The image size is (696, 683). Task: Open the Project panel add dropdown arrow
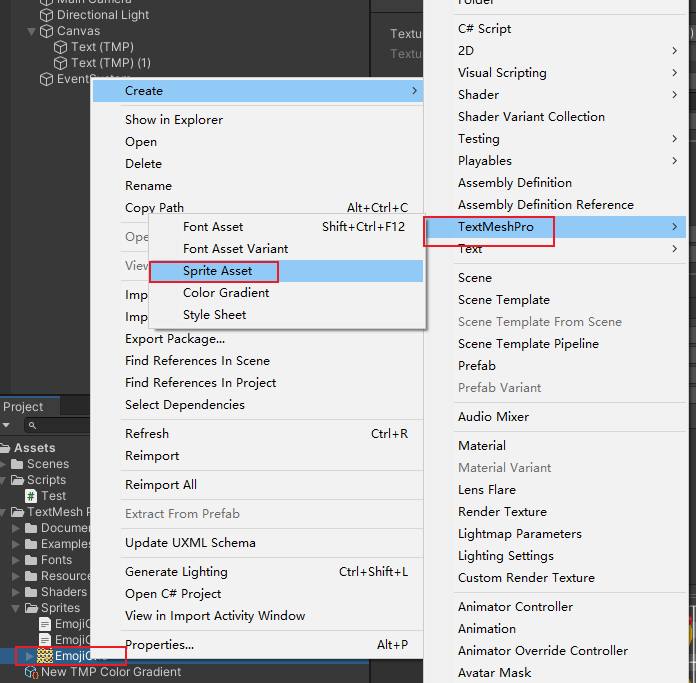(x=6, y=425)
